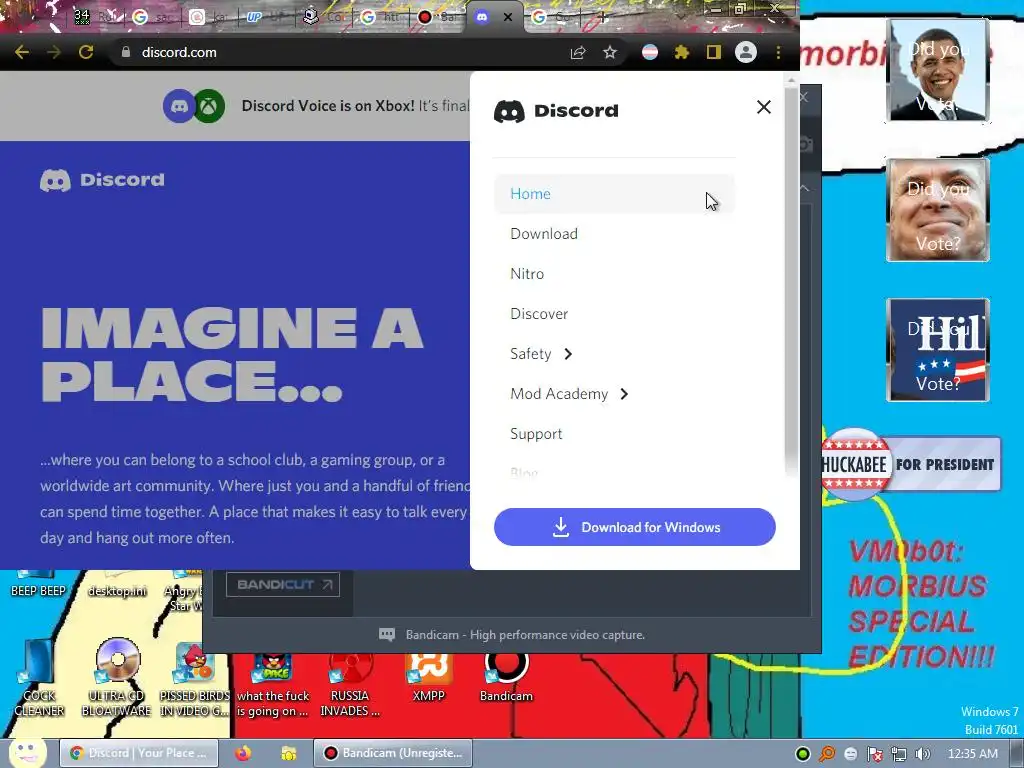Click the Bandicam speech bubble status icon
Viewport: 1024px width, 768px height.
pos(387,635)
